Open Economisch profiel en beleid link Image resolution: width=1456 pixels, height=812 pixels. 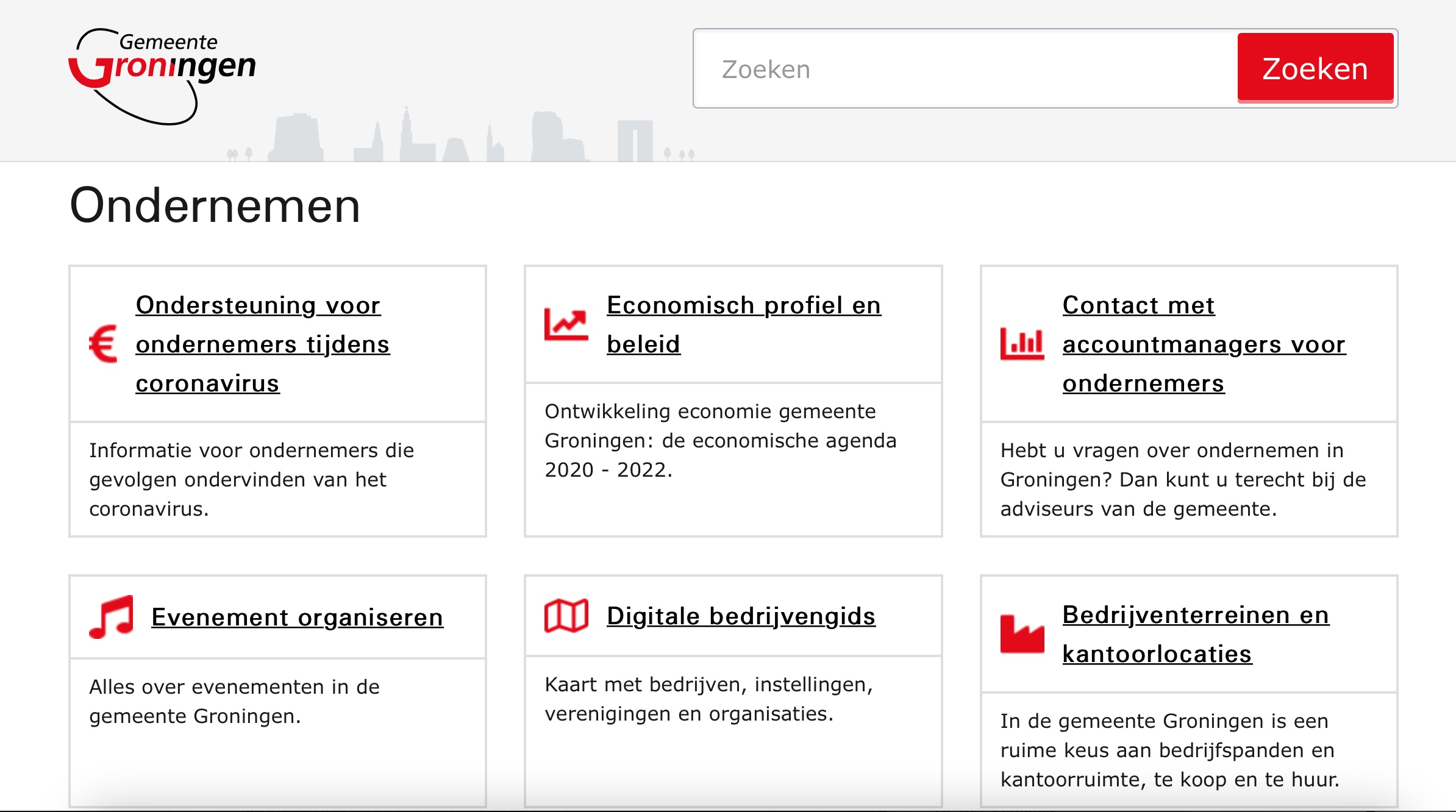pos(743,324)
